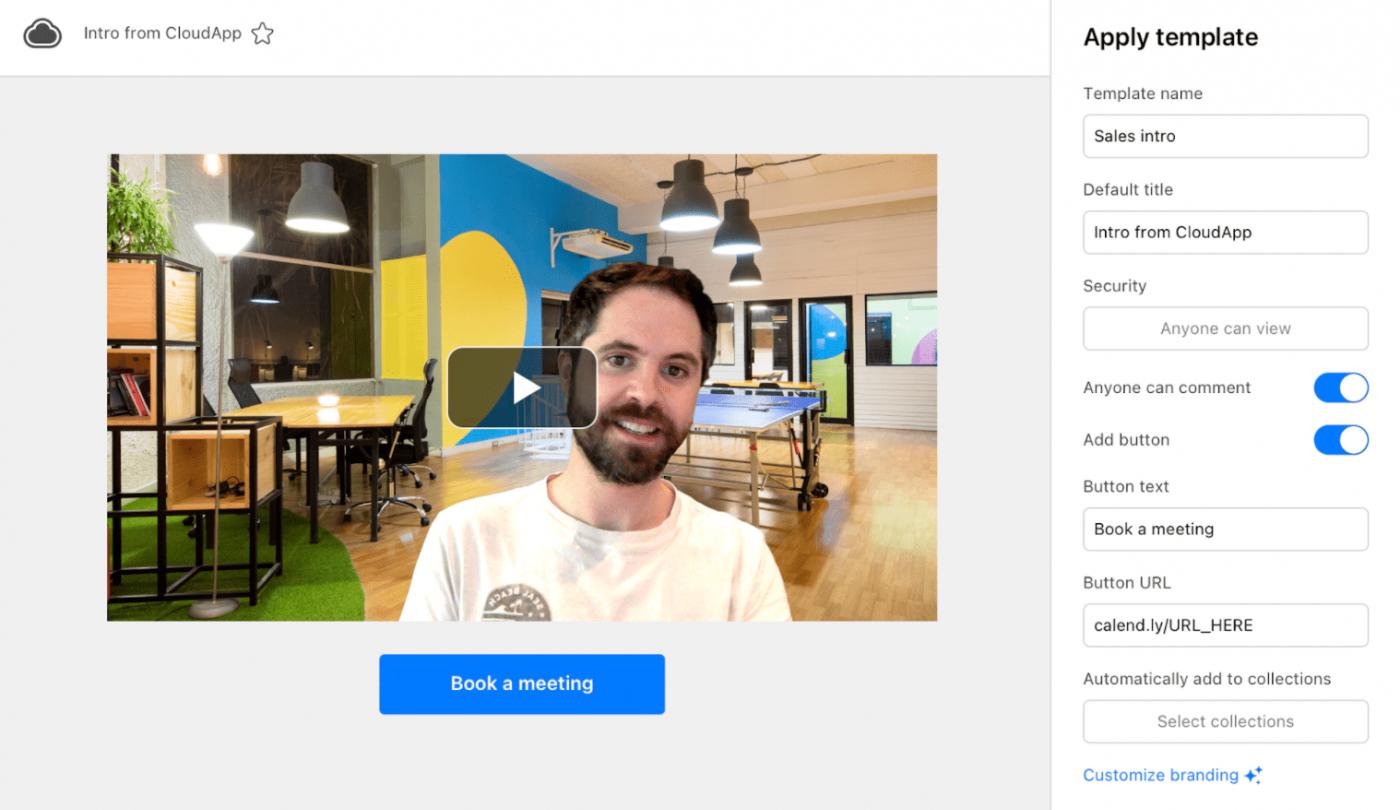
Task: Click the Intro from CloudApp title text
Action: click(162, 34)
